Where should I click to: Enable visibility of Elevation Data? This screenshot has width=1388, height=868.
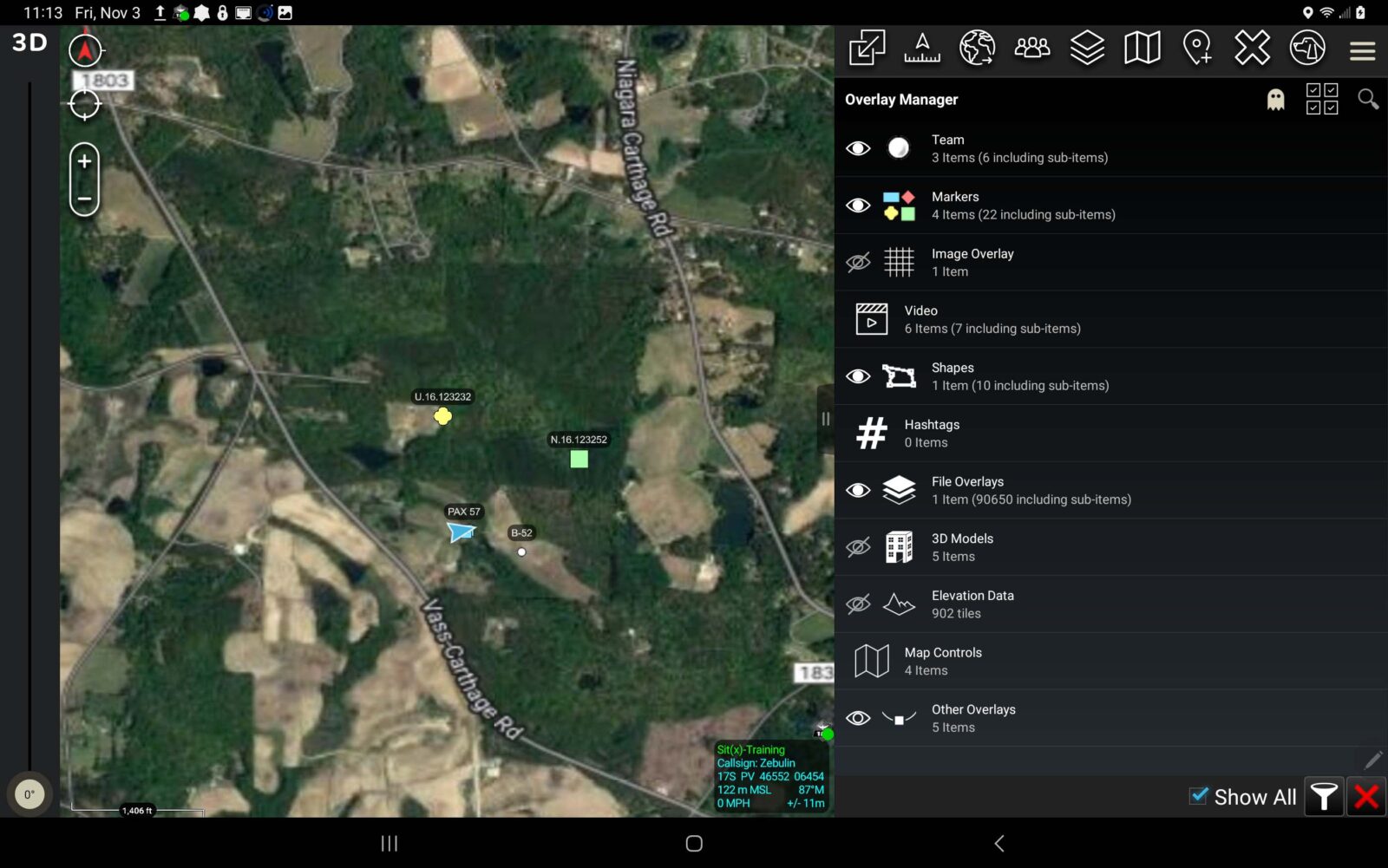[858, 604]
